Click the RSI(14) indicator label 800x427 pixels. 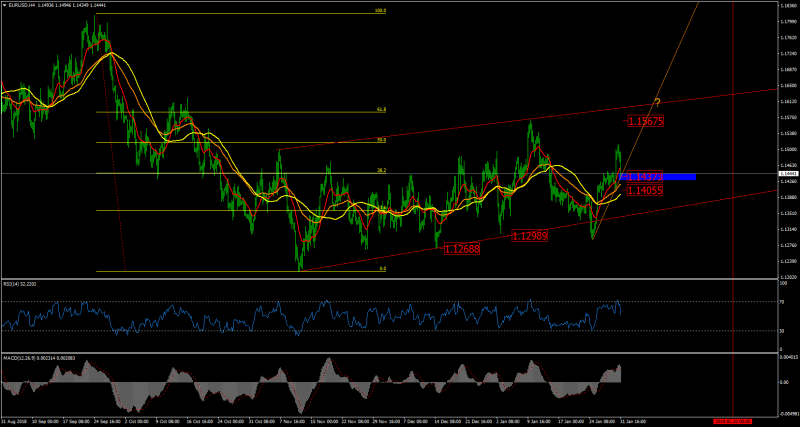tap(21, 282)
